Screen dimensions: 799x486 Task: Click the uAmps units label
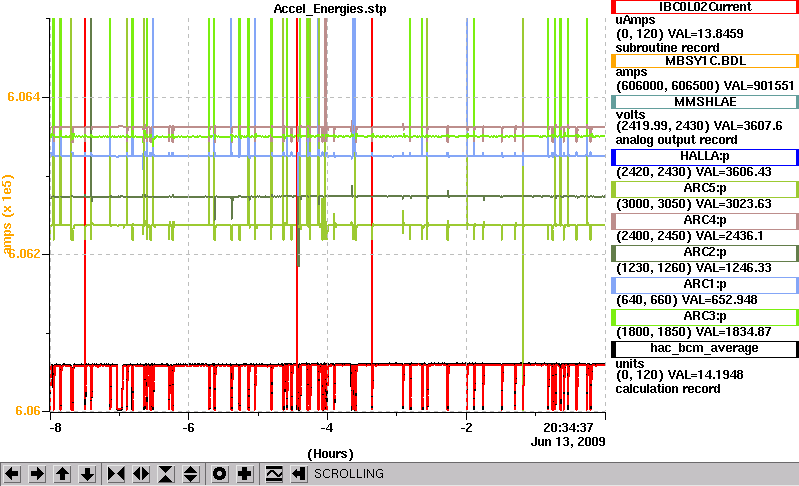point(635,20)
